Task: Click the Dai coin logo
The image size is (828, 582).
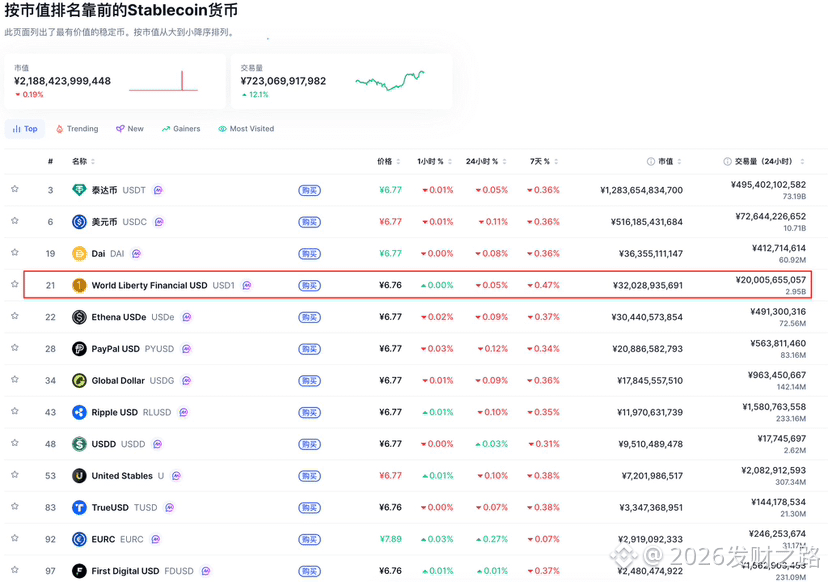Action: tap(79, 254)
